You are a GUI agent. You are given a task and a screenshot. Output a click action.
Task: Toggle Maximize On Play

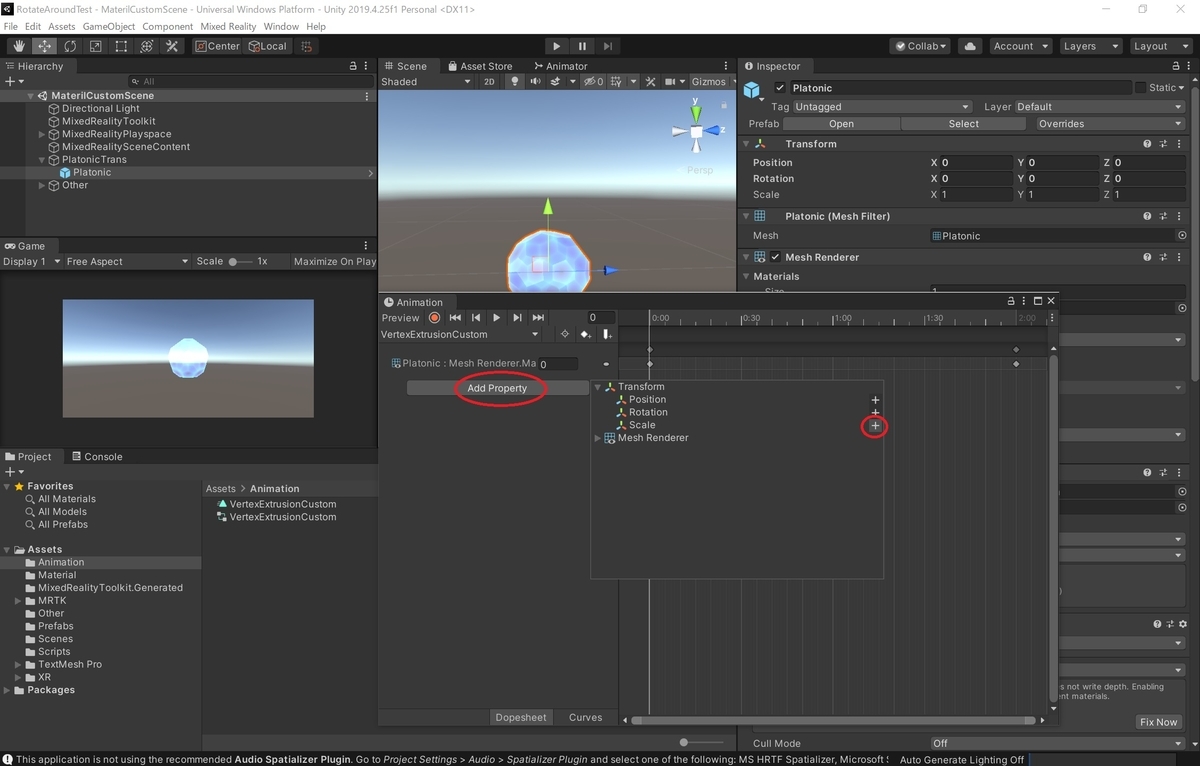point(334,261)
